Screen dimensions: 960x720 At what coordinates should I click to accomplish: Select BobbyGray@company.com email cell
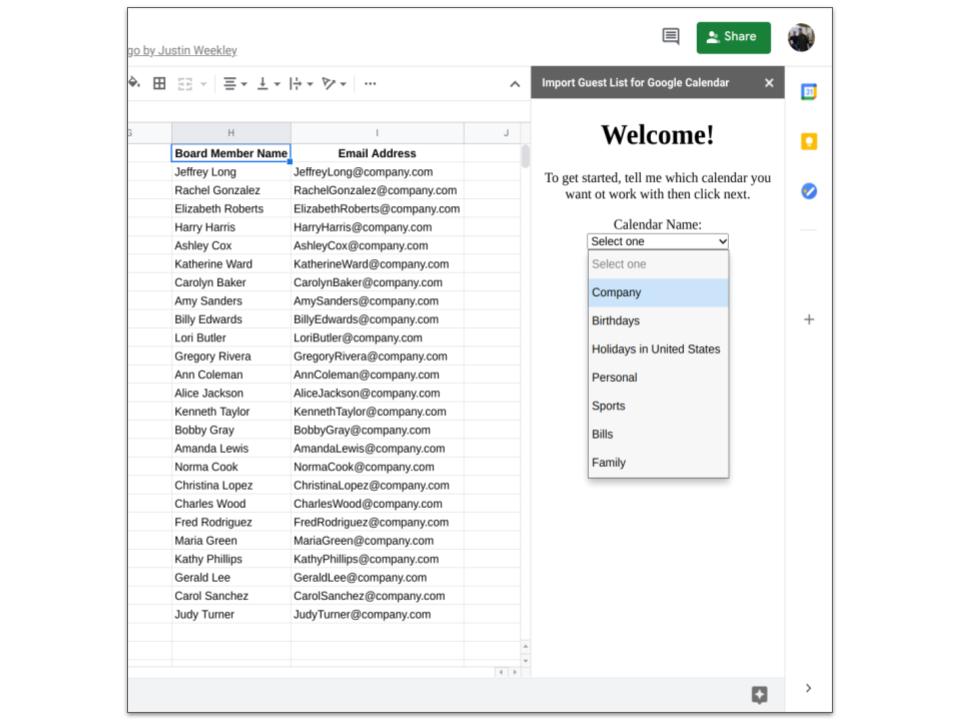coord(377,430)
